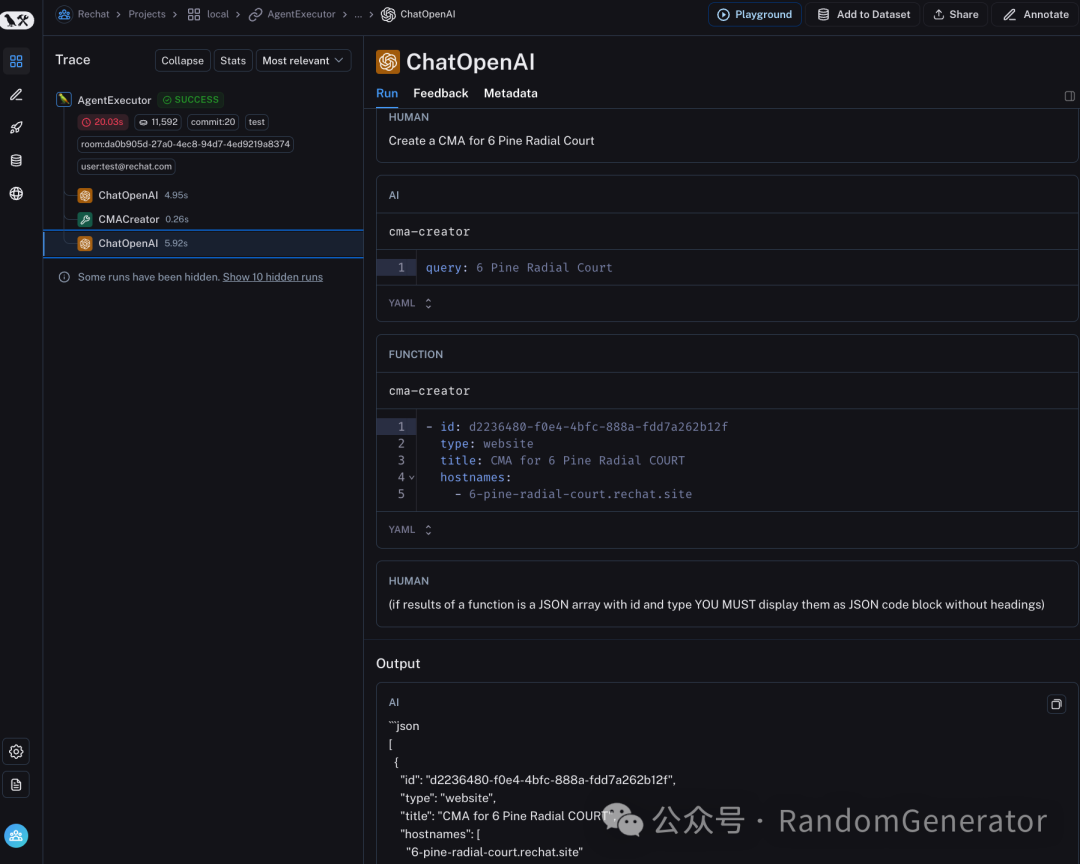Viewport: 1080px width, 864px height.
Task: Click the title: CMA for 6 Pine line
Action: click(x=562, y=460)
